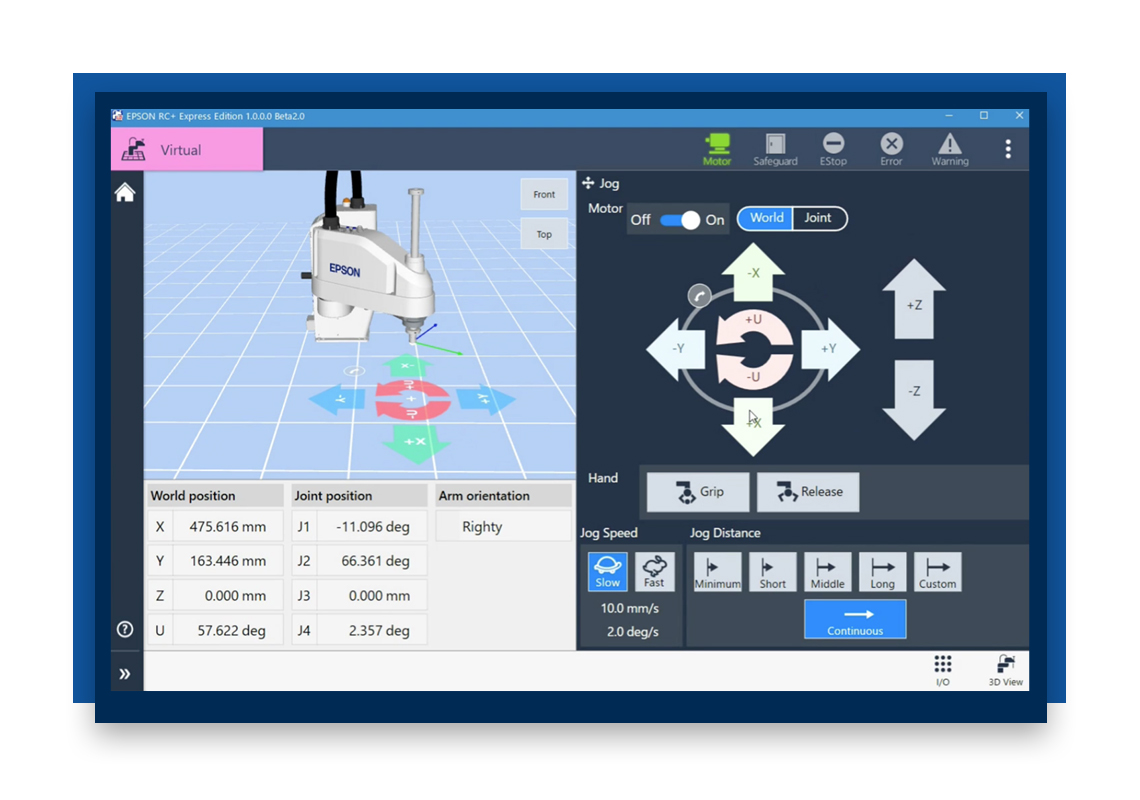Jog the robot using +Z arrow
The width and height of the screenshot is (1140, 800).
[913, 300]
